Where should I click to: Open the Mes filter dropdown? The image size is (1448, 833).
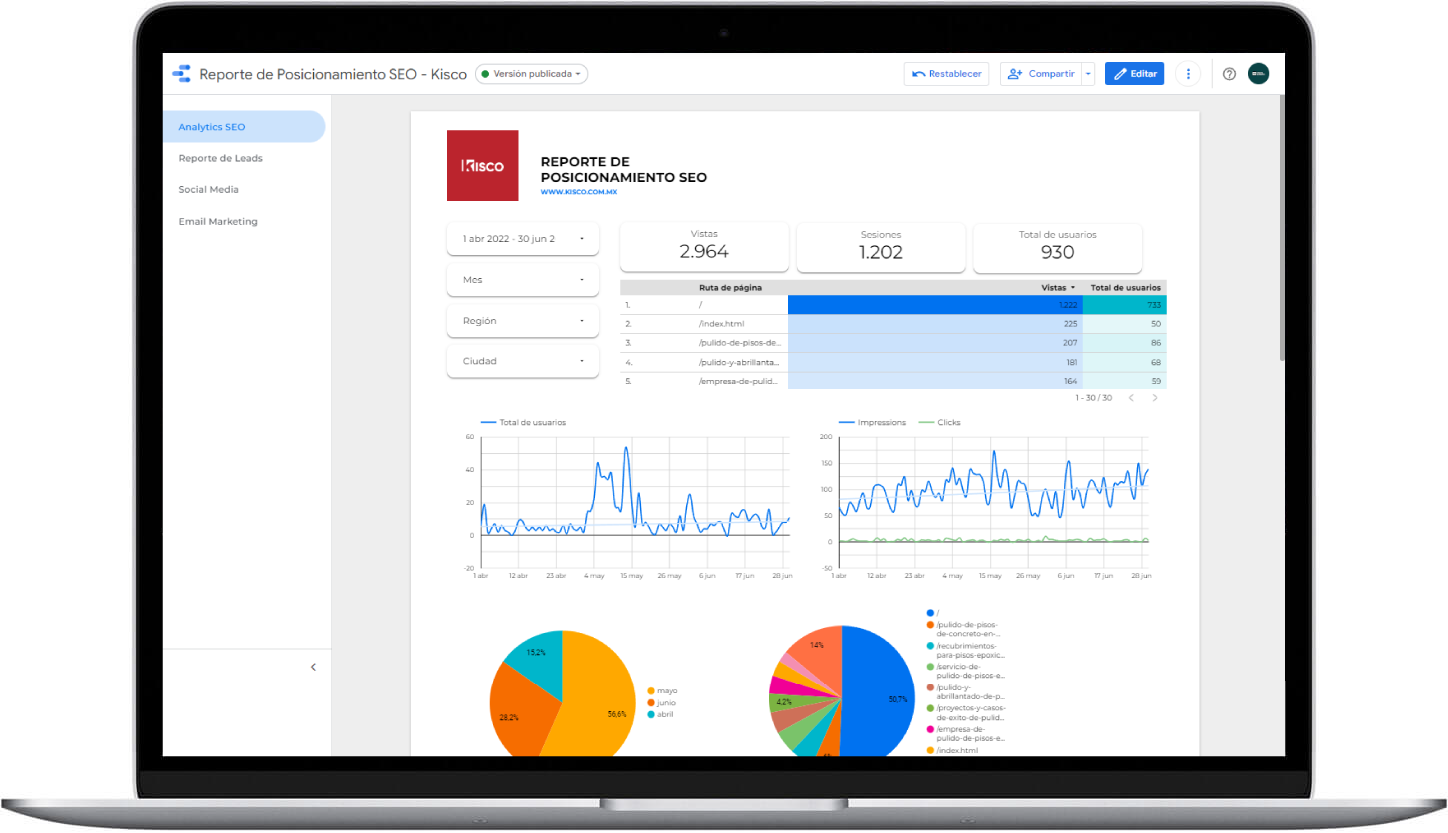522,280
